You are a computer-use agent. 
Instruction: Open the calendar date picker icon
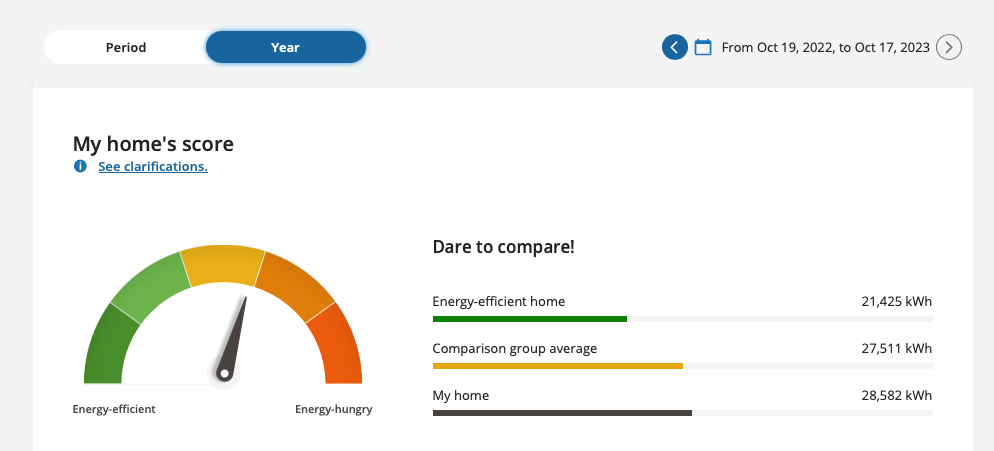[702, 47]
